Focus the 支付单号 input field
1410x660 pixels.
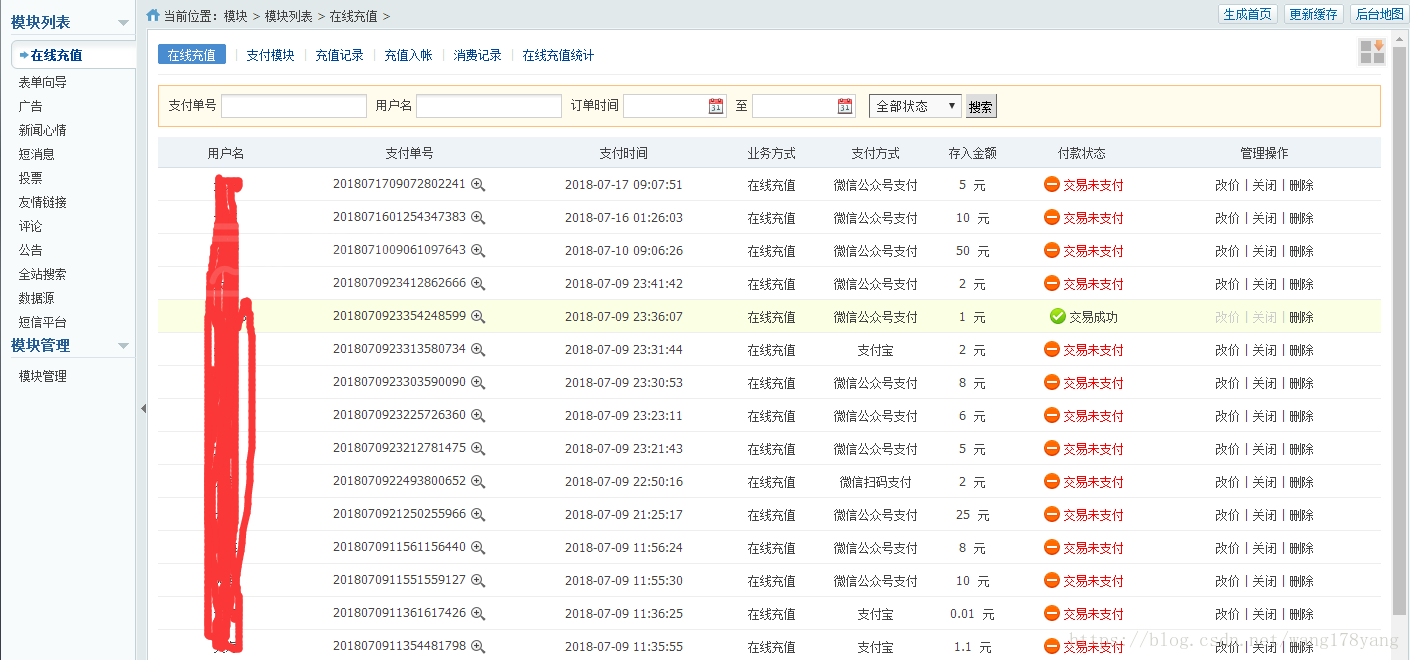(x=294, y=106)
